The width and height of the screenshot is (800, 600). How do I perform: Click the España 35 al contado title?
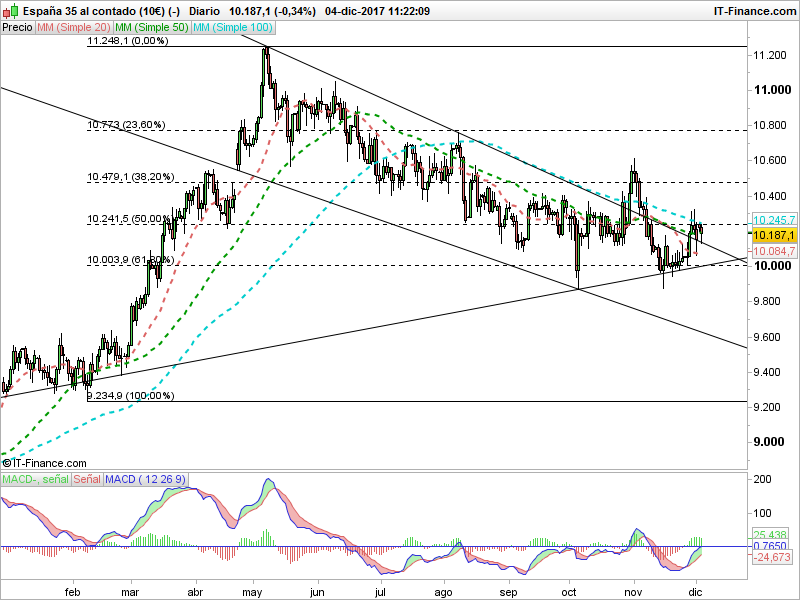pyautogui.click(x=102, y=11)
